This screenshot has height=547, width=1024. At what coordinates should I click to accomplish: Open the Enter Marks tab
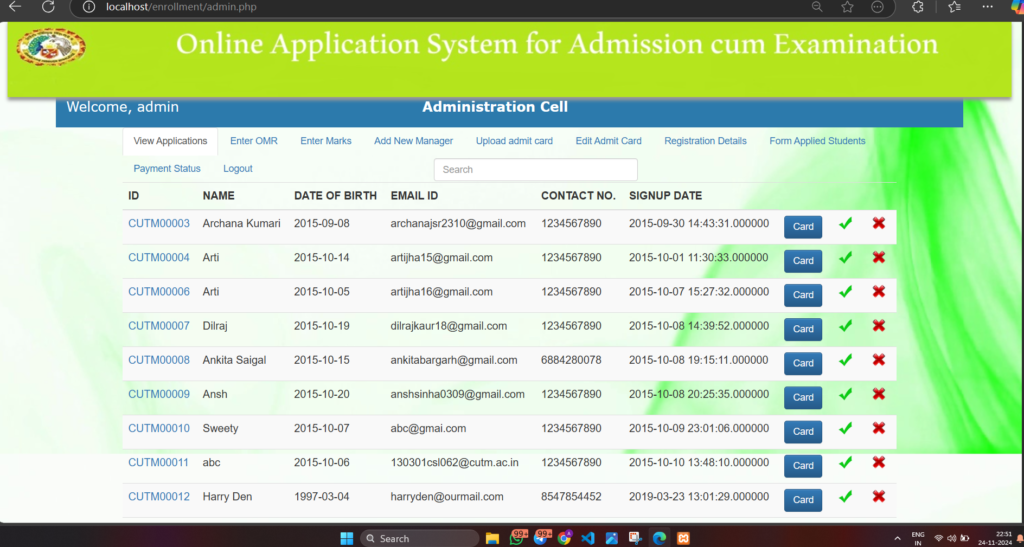tap(326, 141)
